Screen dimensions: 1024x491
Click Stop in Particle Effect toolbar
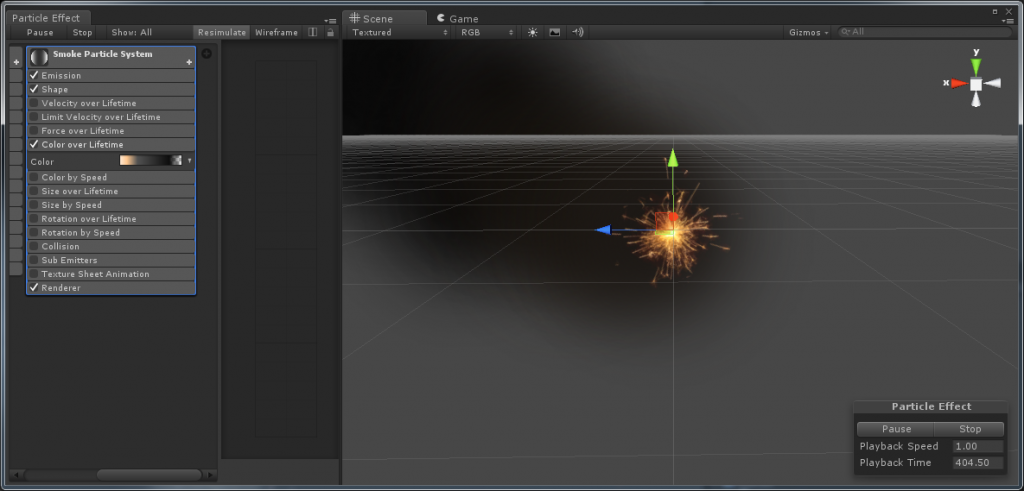82,32
